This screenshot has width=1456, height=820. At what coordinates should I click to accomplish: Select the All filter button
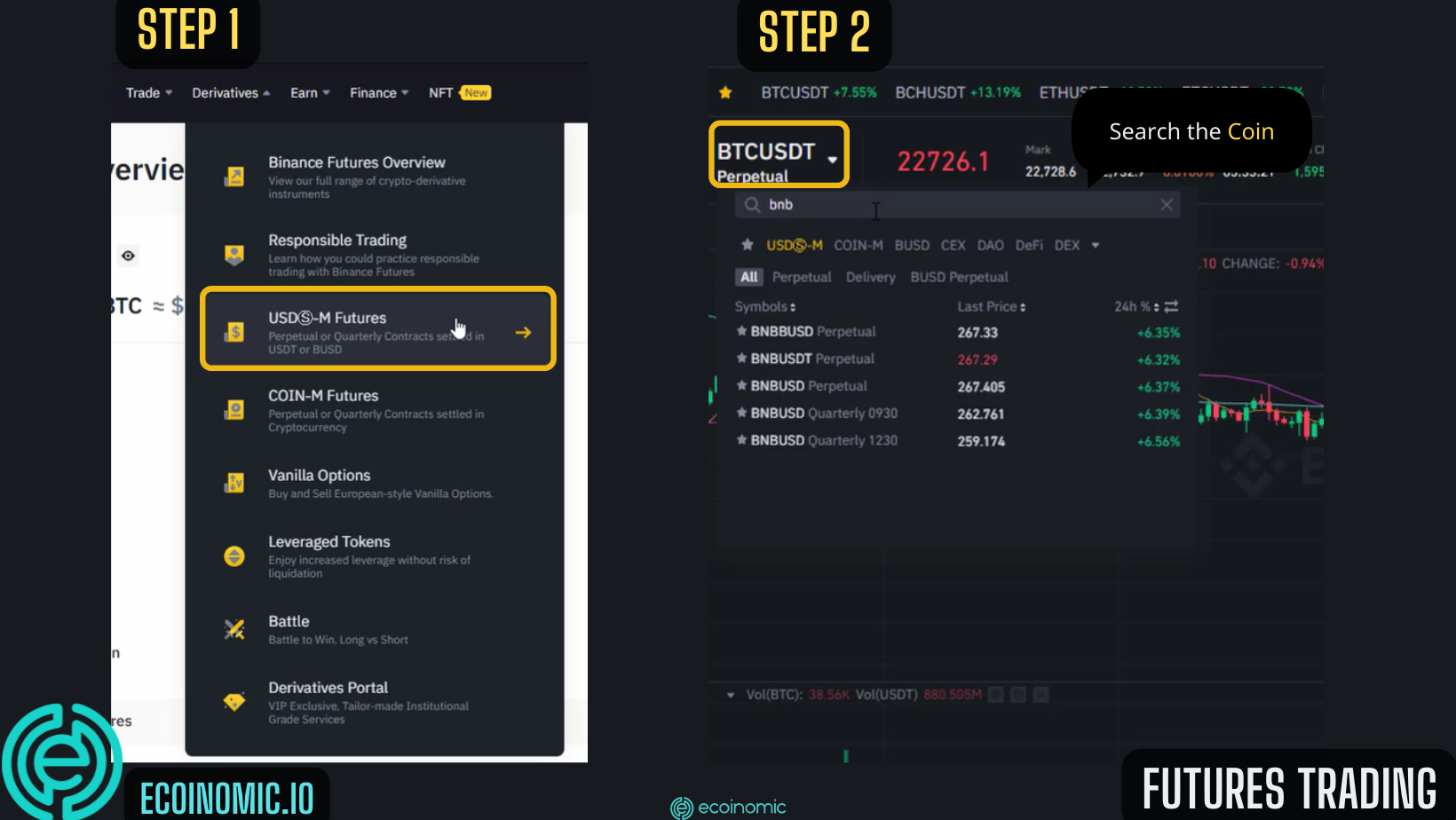coord(749,277)
